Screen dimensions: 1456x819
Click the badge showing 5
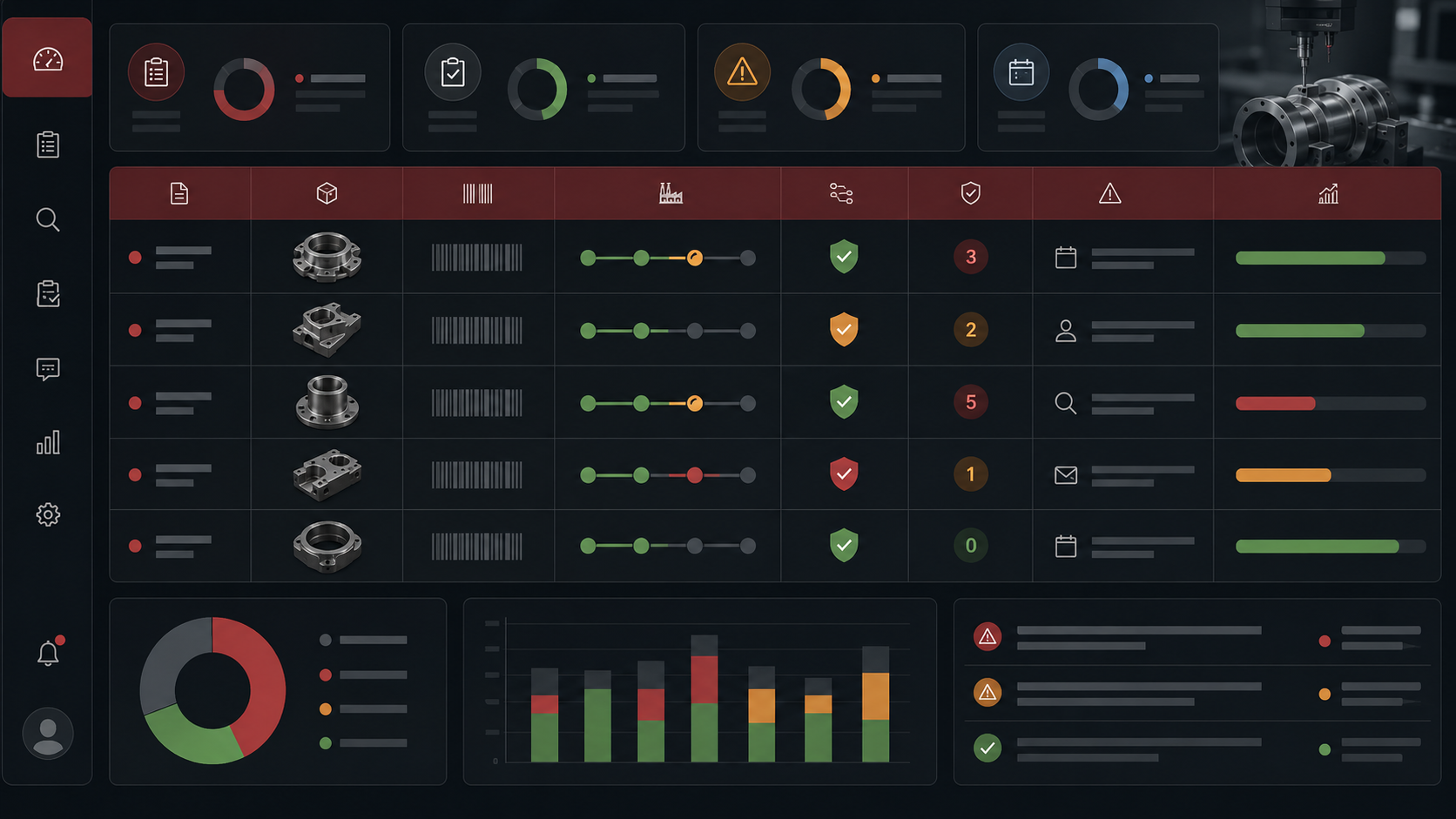tap(971, 402)
